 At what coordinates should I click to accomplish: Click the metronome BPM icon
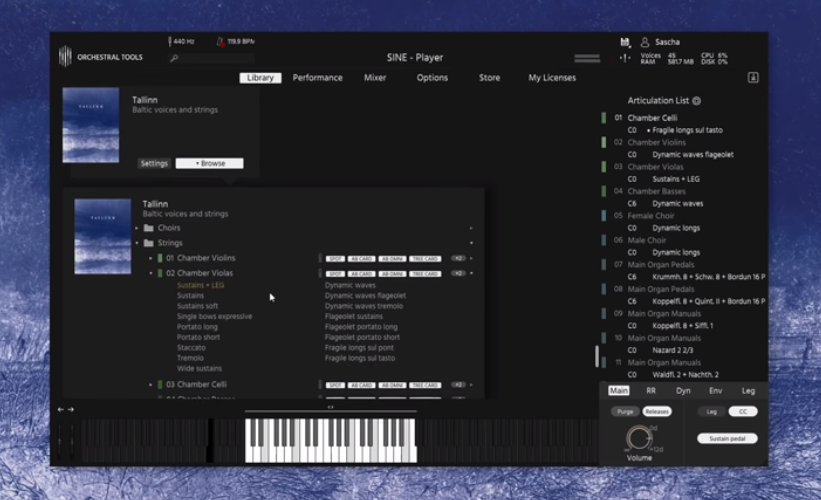click(220, 41)
